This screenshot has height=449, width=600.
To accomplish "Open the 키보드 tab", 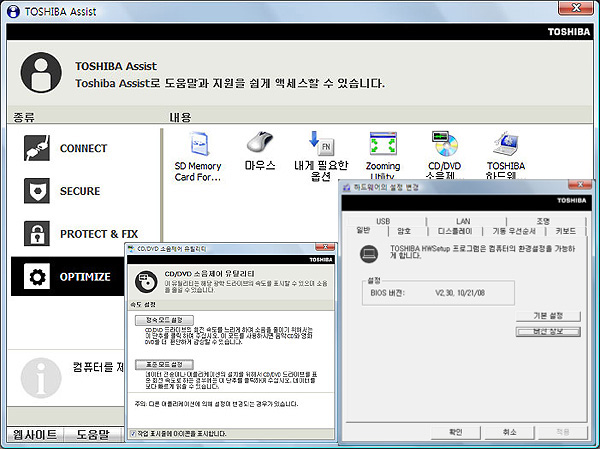I will click(566, 231).
